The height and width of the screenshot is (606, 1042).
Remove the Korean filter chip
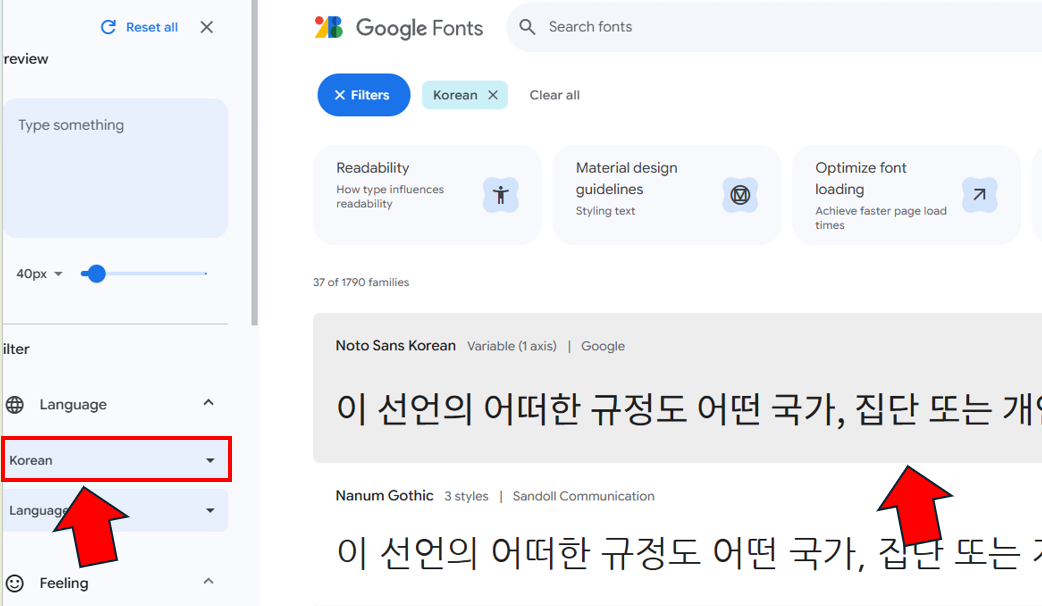[x=493, y=95]
